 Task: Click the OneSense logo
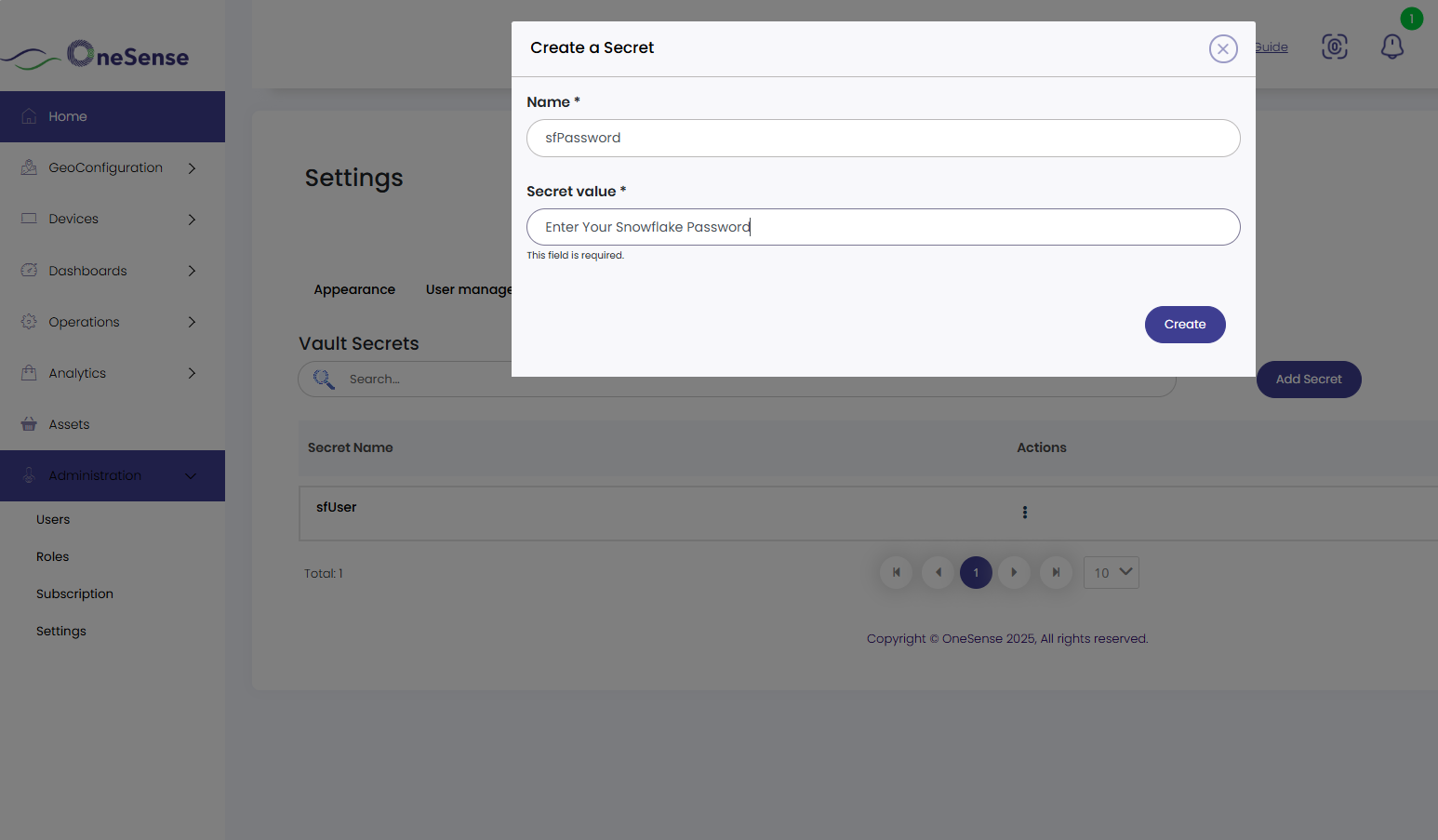click(x=96, y=56)
